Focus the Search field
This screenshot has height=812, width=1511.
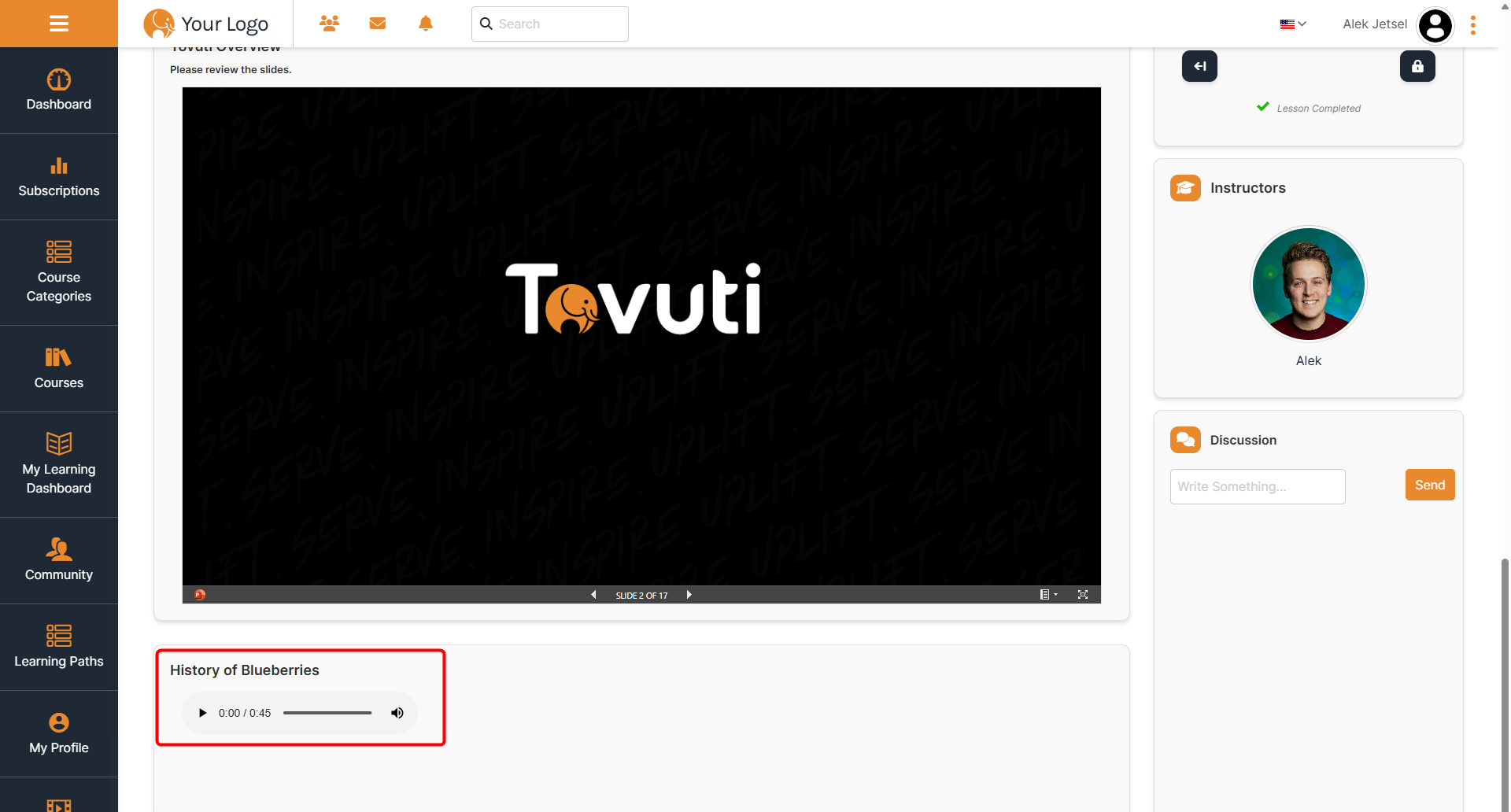tap(550, 24)
